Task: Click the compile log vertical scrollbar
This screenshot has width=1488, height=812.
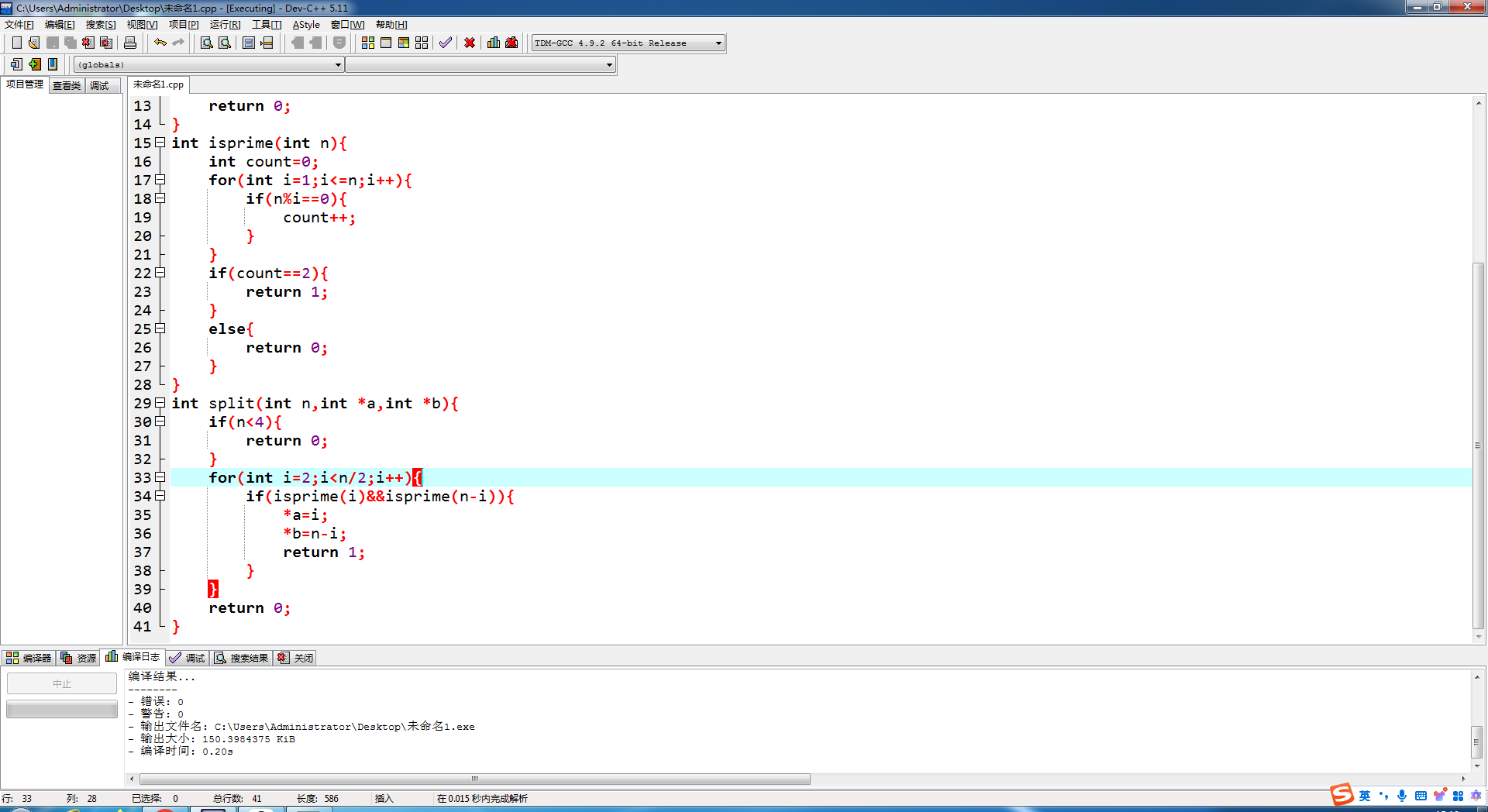Action: pos(1477,741)
